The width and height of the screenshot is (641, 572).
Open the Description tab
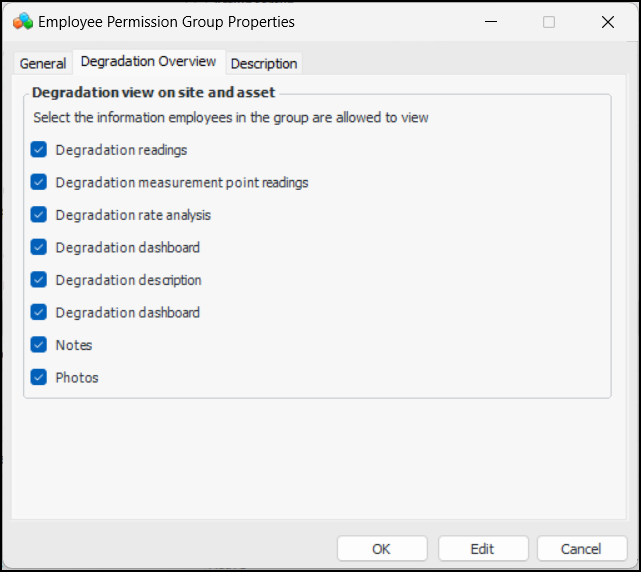264,63
